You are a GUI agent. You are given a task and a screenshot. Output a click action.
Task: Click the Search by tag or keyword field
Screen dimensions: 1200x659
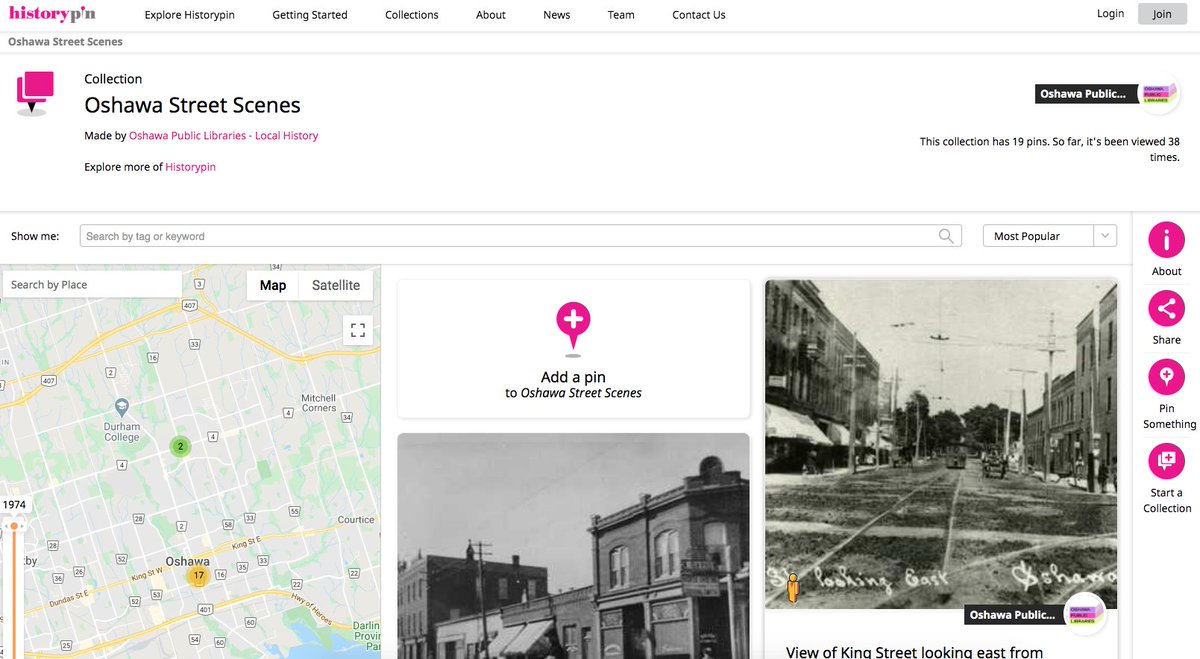[520, 236]
